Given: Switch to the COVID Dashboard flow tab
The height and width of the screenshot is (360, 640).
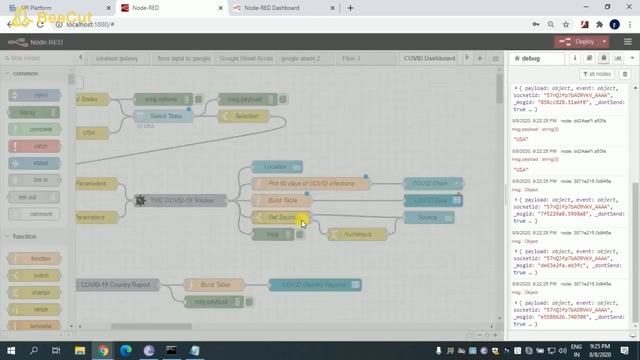Looking at the screenshot, I should click(429, 58).
